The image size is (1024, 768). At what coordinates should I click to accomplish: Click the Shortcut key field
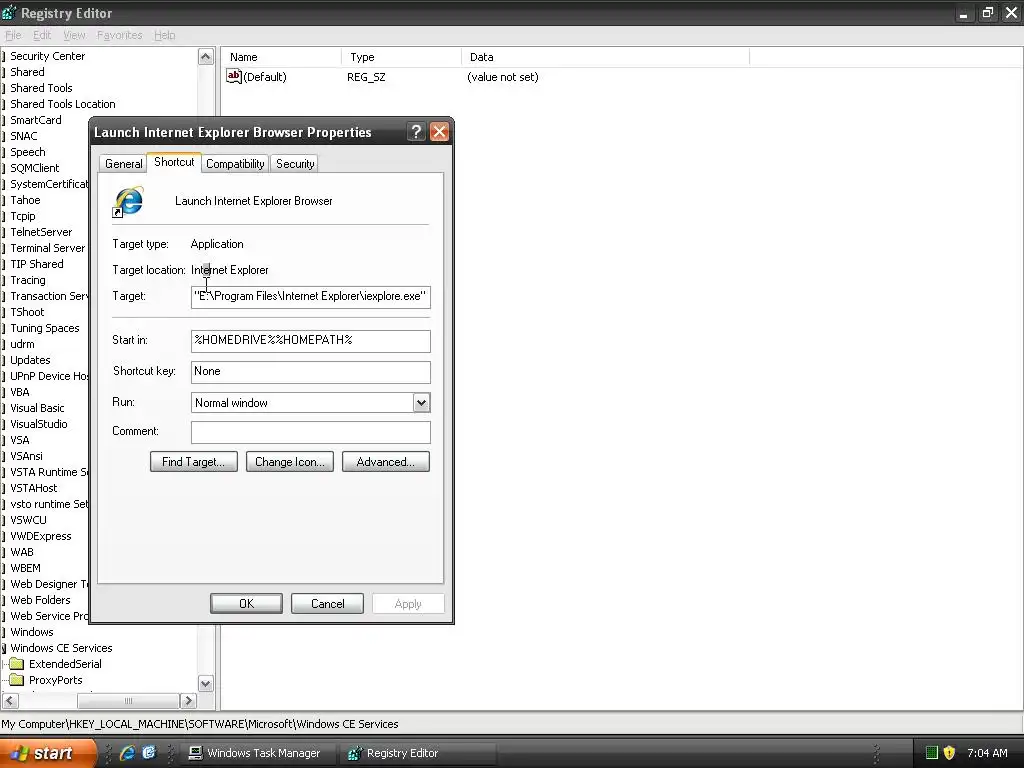tap(310, 372)
